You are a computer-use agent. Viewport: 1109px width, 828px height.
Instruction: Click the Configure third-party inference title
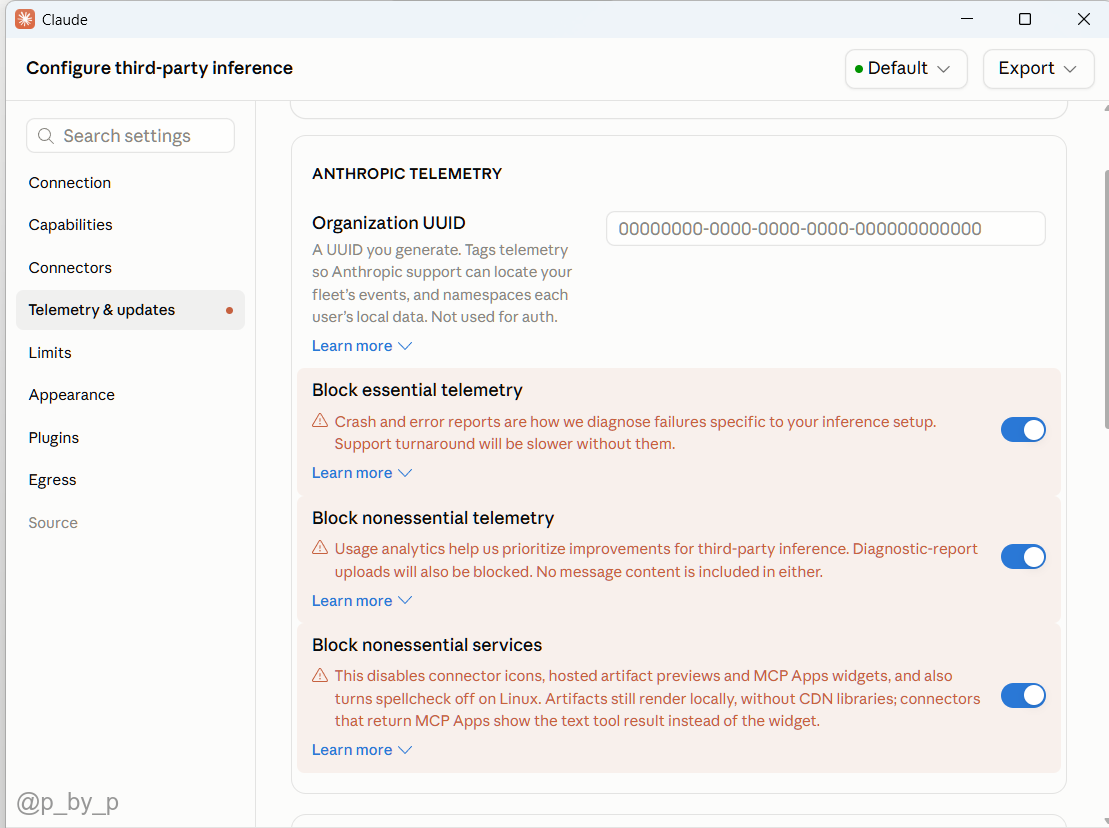(159, 68)
